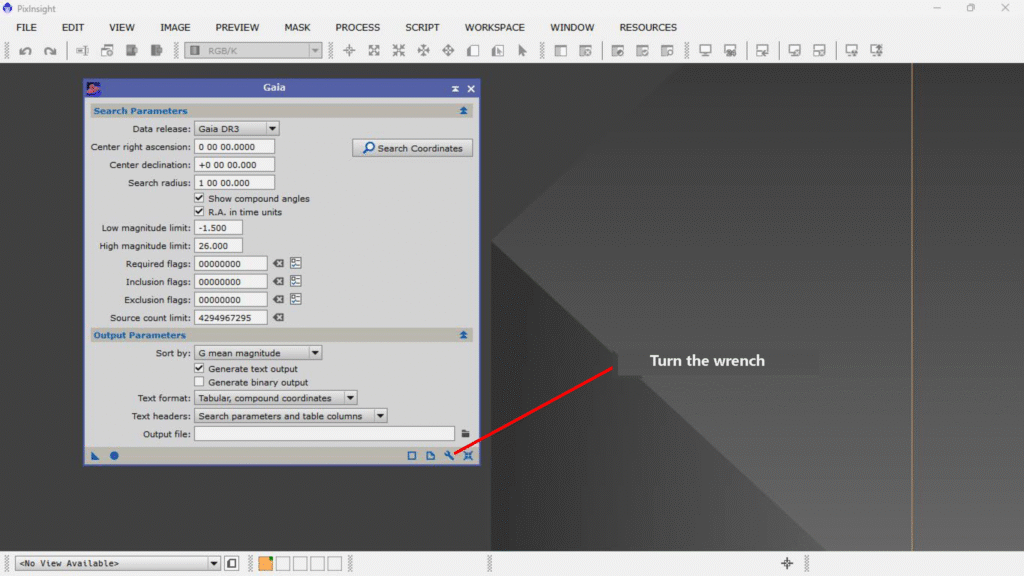The width and height of the screenshot is (1024, 576).
Task: Open the PROCESS menu
Action: click(x=357, y=27)
